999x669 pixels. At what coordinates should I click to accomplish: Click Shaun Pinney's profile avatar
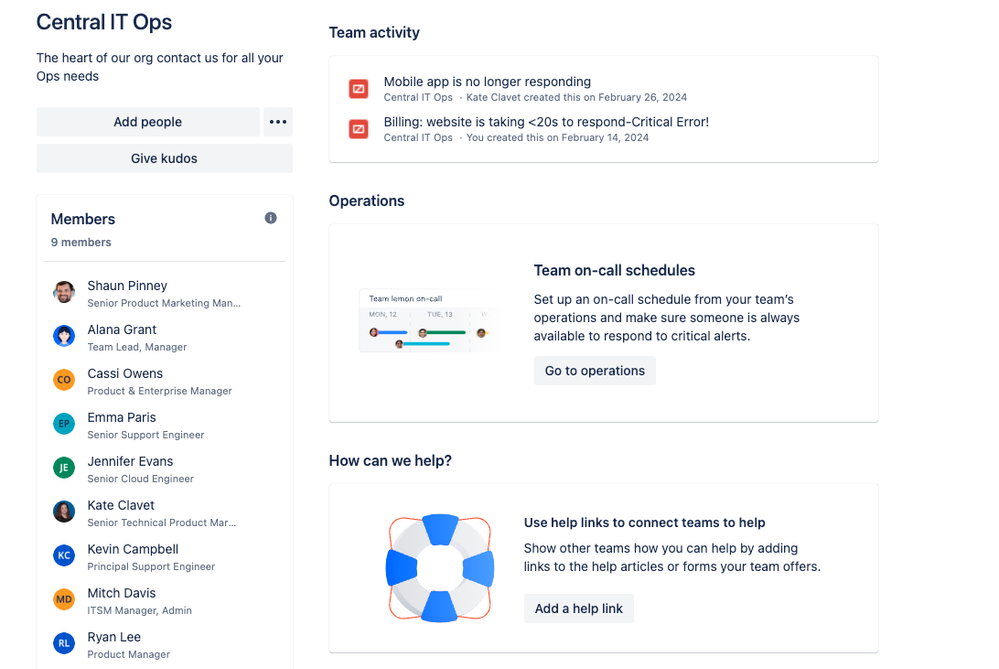click(64, 292)
